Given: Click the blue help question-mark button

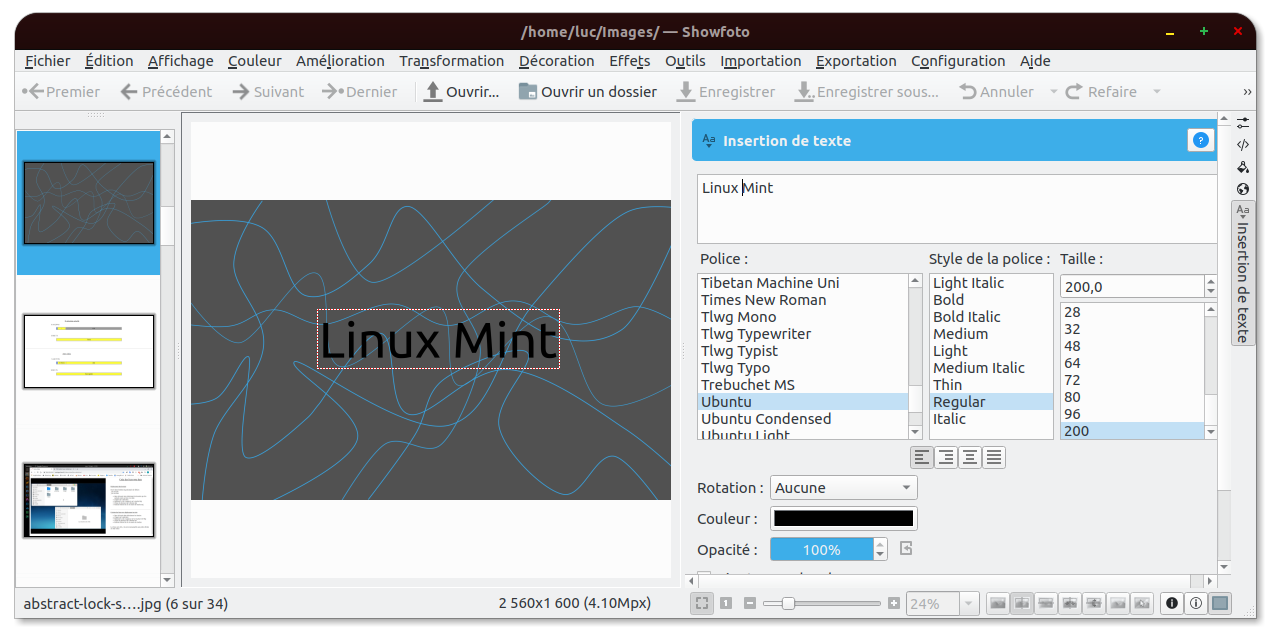Looking at the screenshot, I should tap(1200, 141).
